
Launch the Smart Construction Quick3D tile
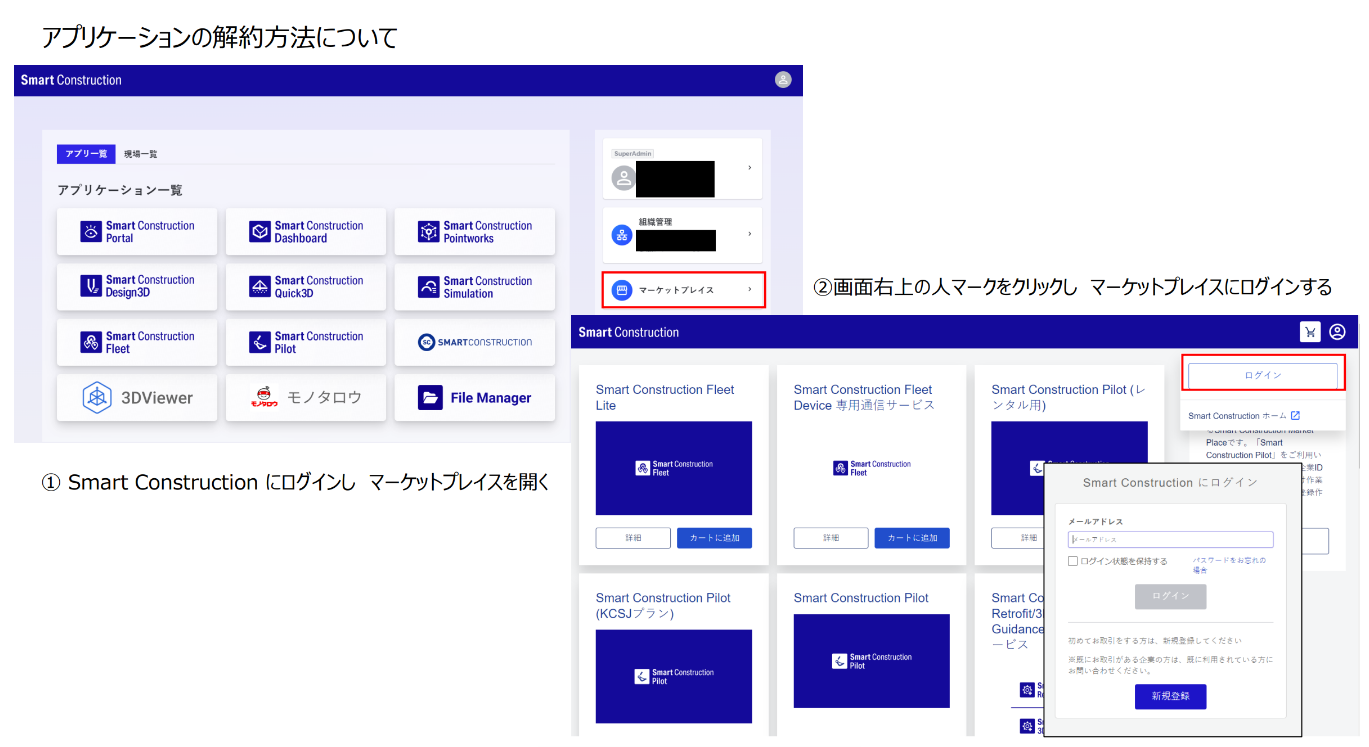click(306, 287)
